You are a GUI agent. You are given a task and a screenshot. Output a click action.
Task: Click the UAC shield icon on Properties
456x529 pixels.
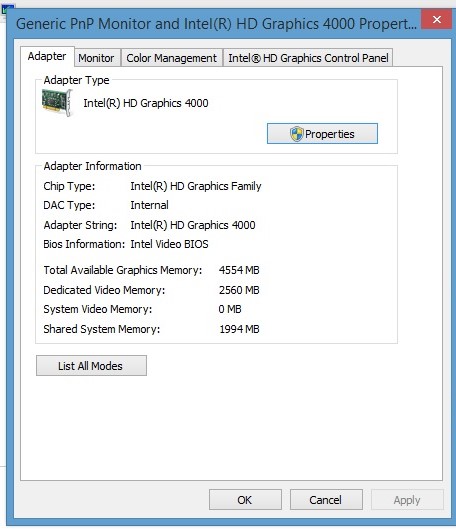tap(296, 134)
